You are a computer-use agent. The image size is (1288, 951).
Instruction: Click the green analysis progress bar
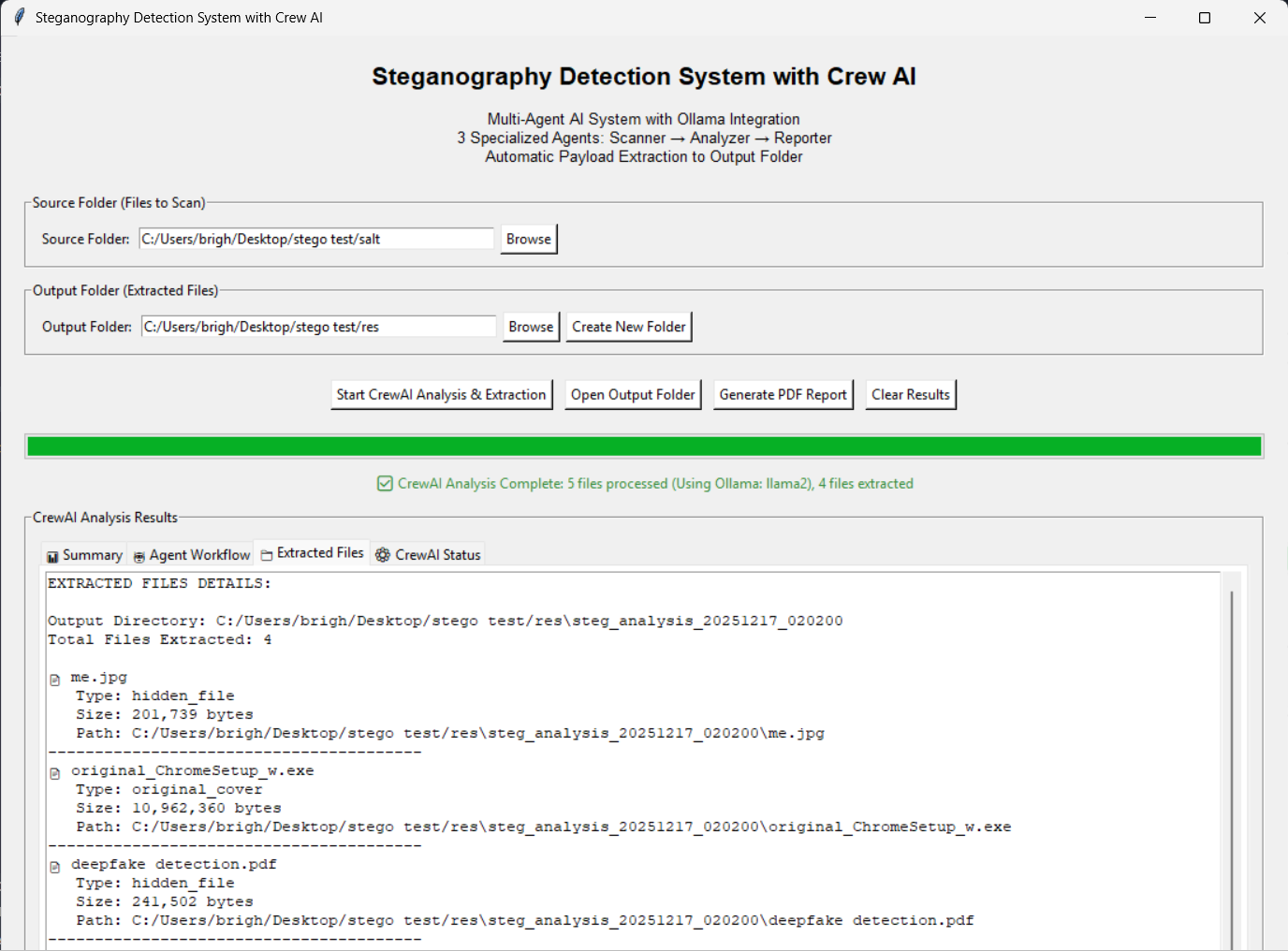tap(644, 446)
